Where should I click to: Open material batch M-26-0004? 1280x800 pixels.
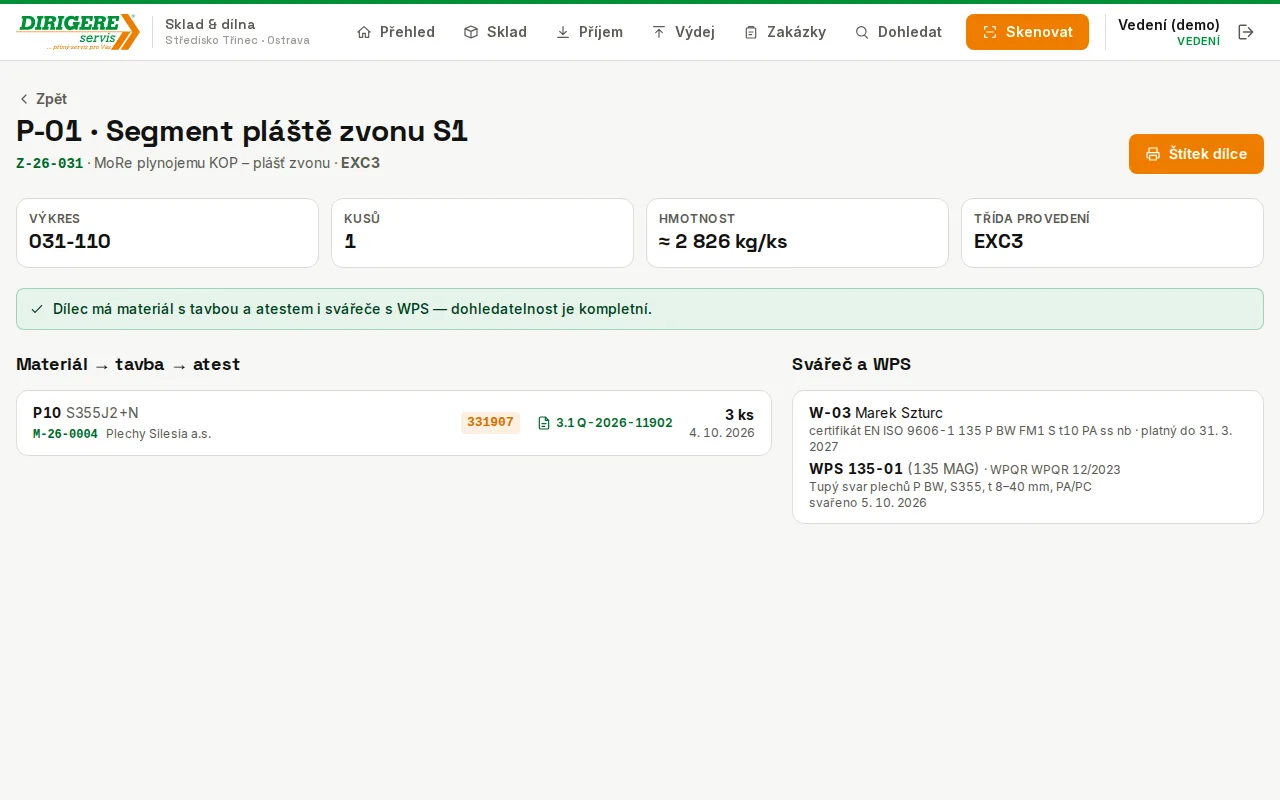[65, 434]
